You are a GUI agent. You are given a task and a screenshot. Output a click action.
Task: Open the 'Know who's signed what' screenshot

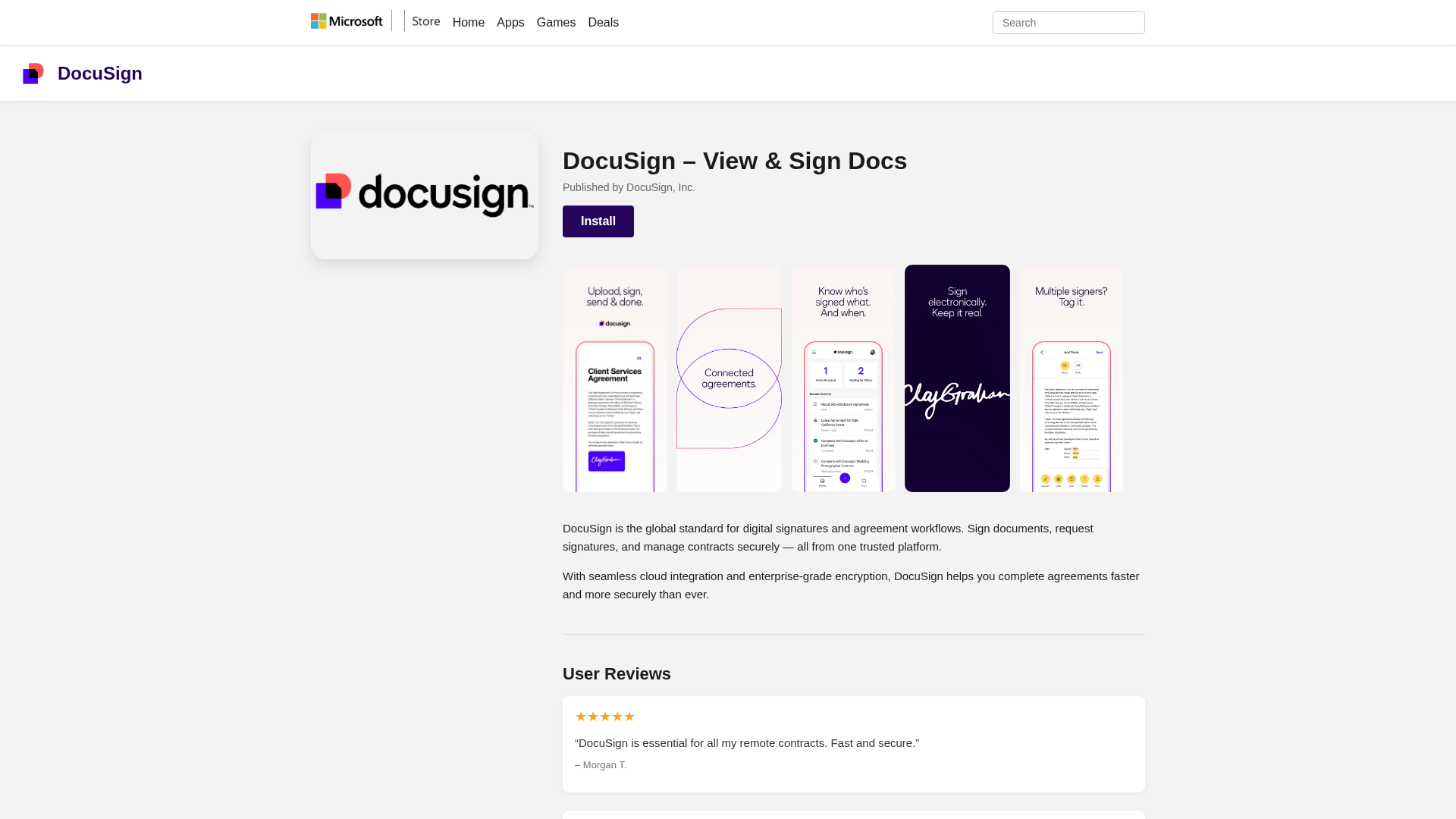(843, 378)
